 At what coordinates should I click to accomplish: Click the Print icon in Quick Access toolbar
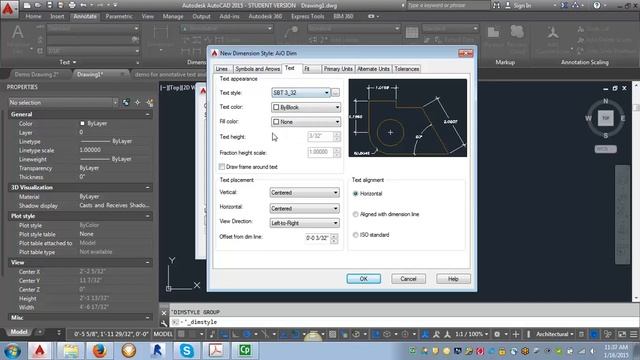pos(72,5)
